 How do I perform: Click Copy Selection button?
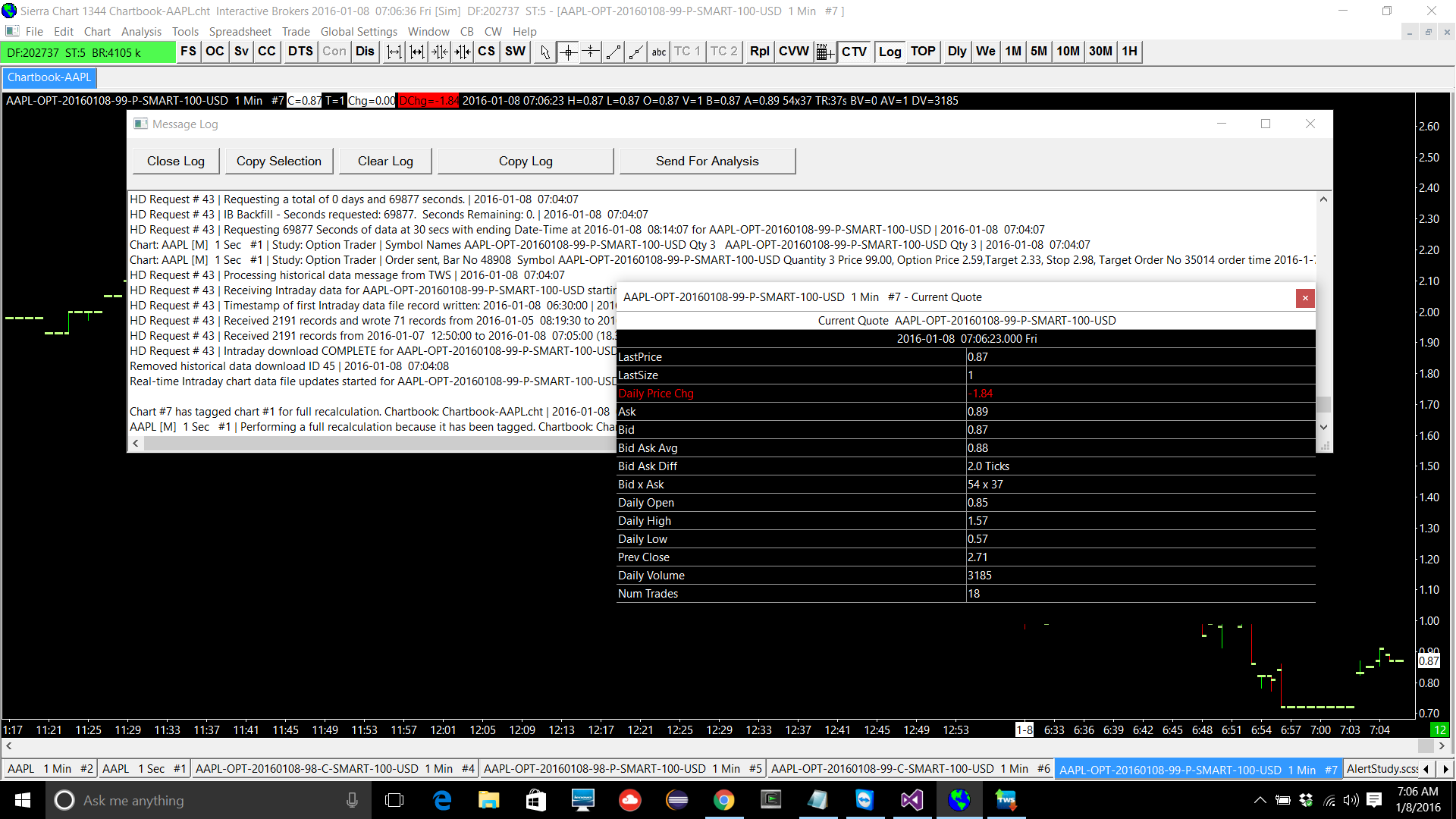pyautogui.click(x=279, y=161)
